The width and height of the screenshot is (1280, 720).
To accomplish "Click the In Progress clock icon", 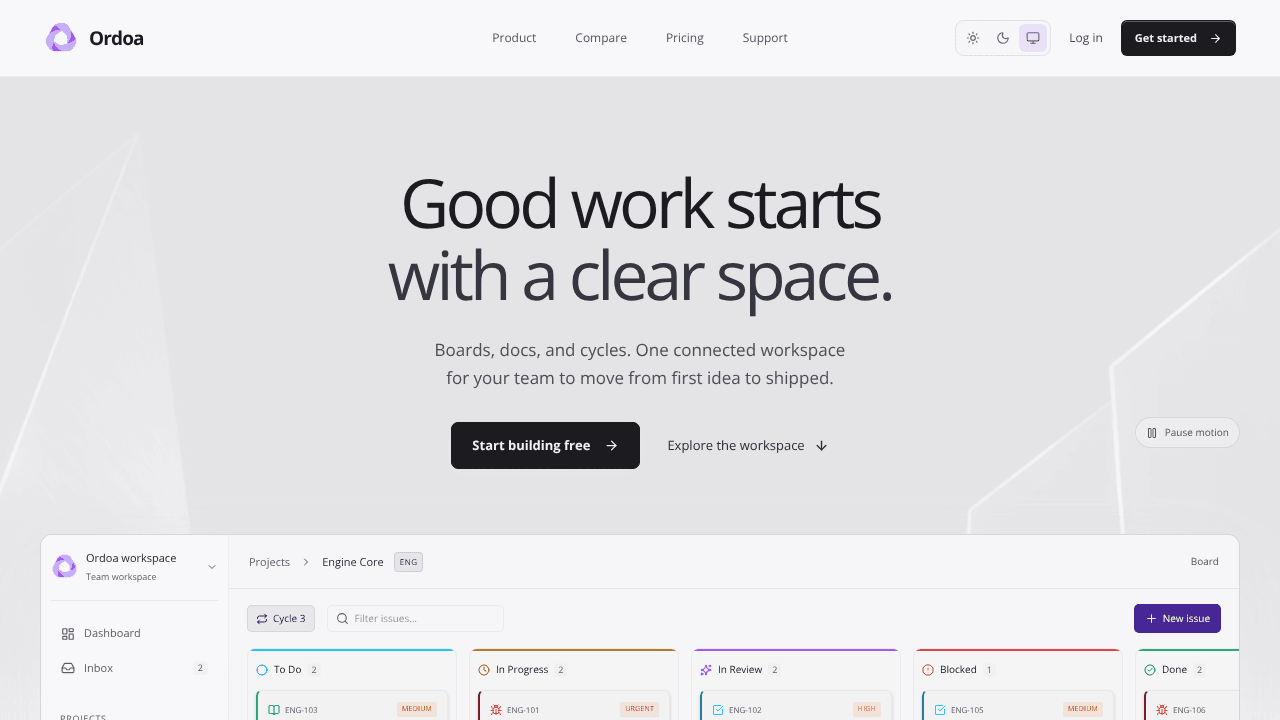I will (484, 670).
